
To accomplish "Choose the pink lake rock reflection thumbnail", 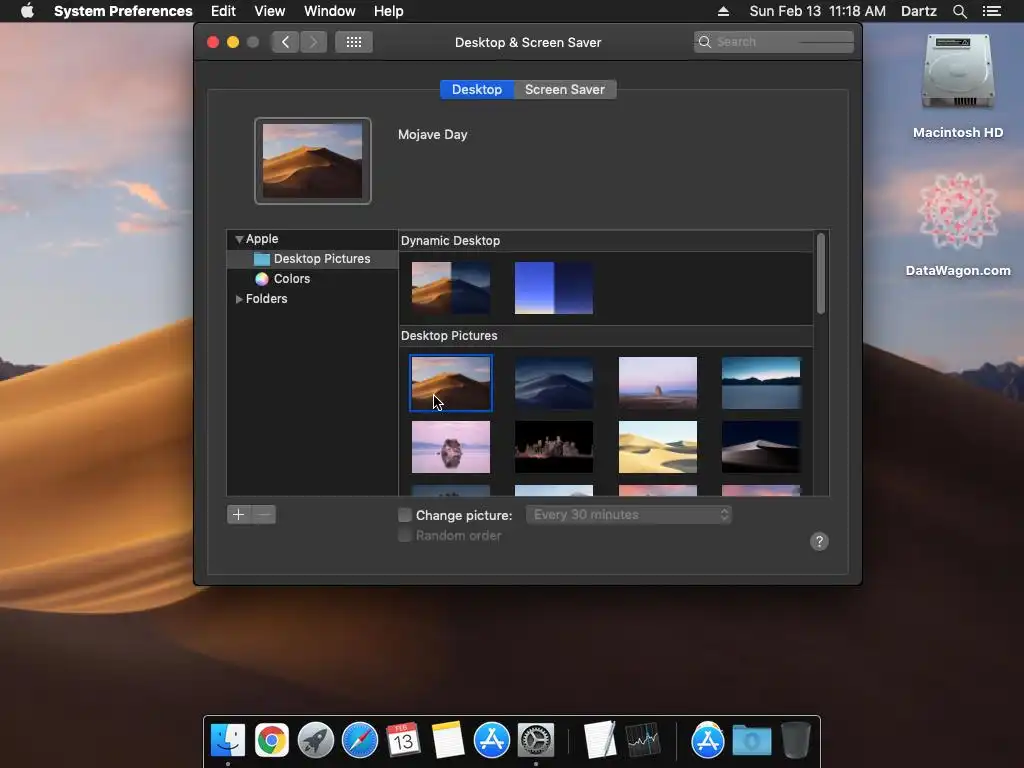I will tap(451, 447).
